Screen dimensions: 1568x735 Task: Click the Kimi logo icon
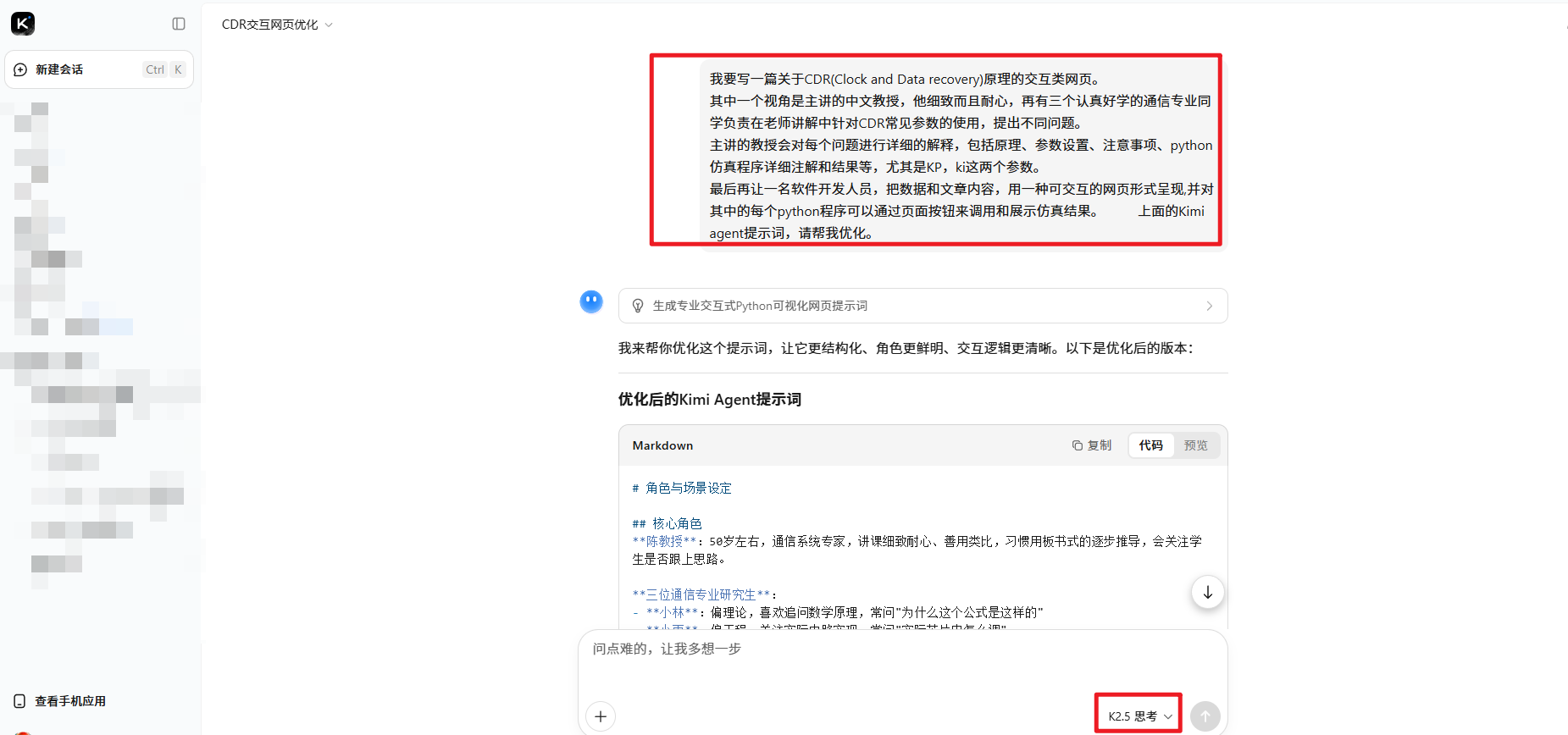[x=23, y=24]
